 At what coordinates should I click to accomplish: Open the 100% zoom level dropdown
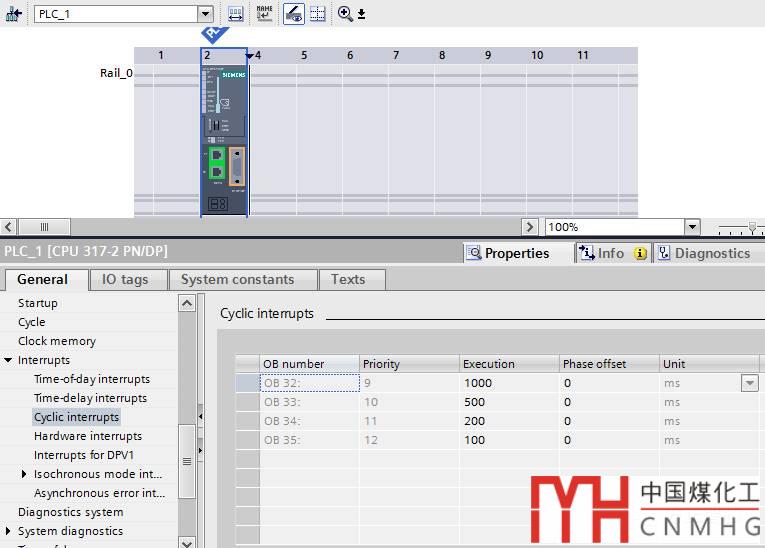691,227
